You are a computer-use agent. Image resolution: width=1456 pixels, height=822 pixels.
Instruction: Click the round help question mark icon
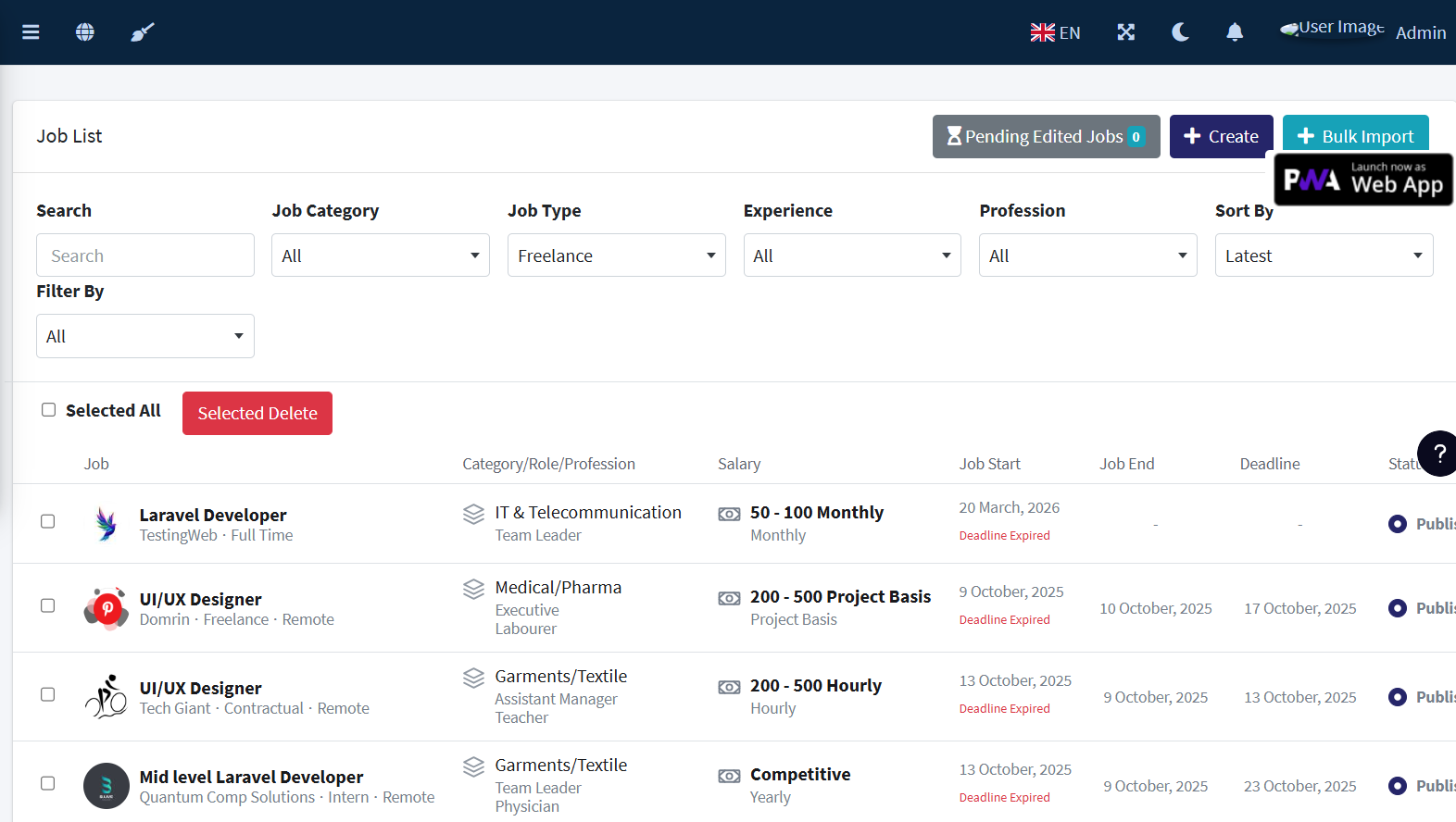(1438, 454)
